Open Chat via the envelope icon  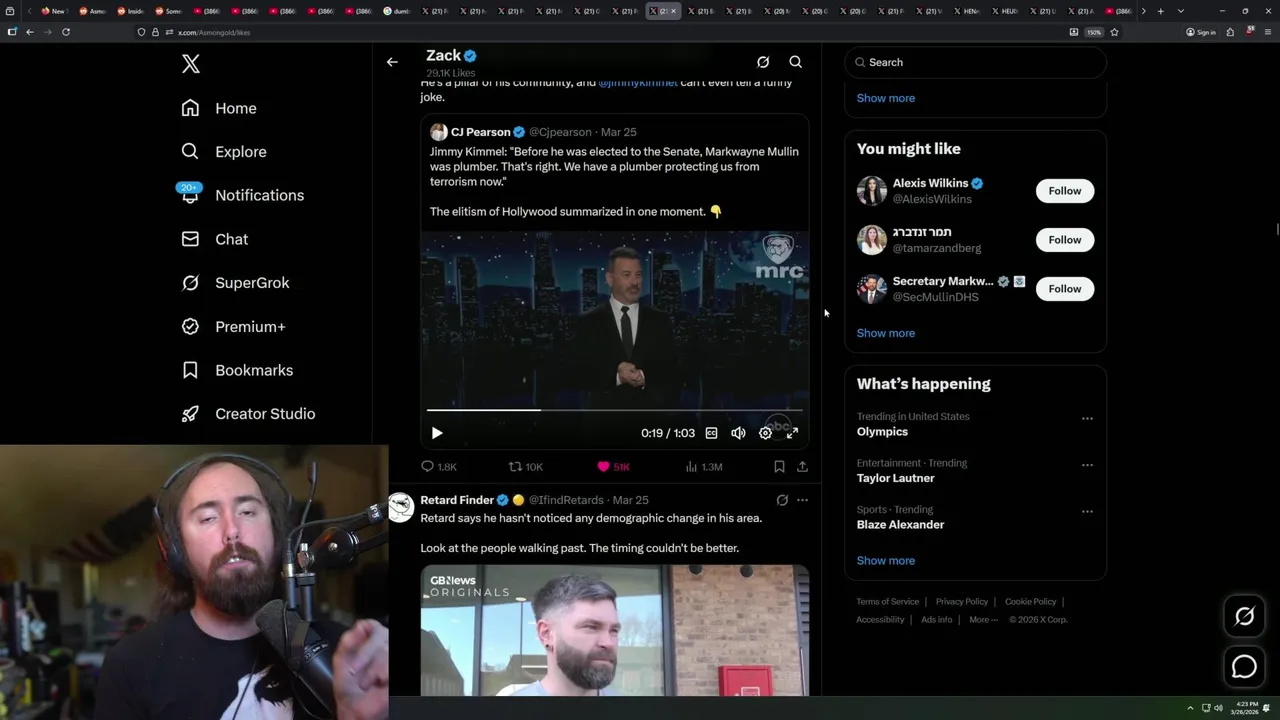(x=190, y=239)
